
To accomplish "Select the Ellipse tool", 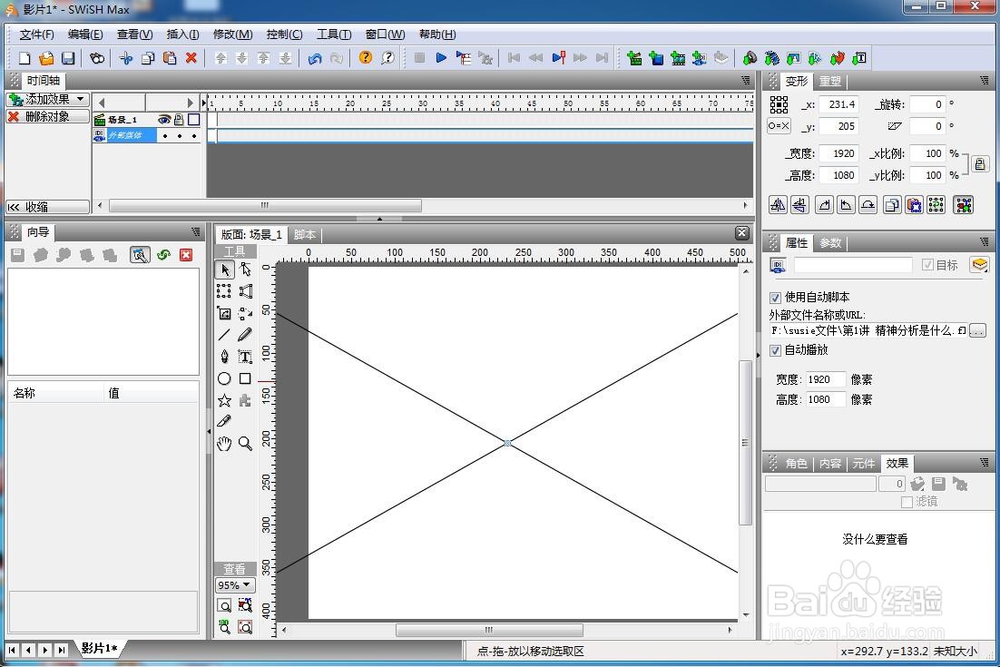I will pyautogui.click(x=224, y=379).
